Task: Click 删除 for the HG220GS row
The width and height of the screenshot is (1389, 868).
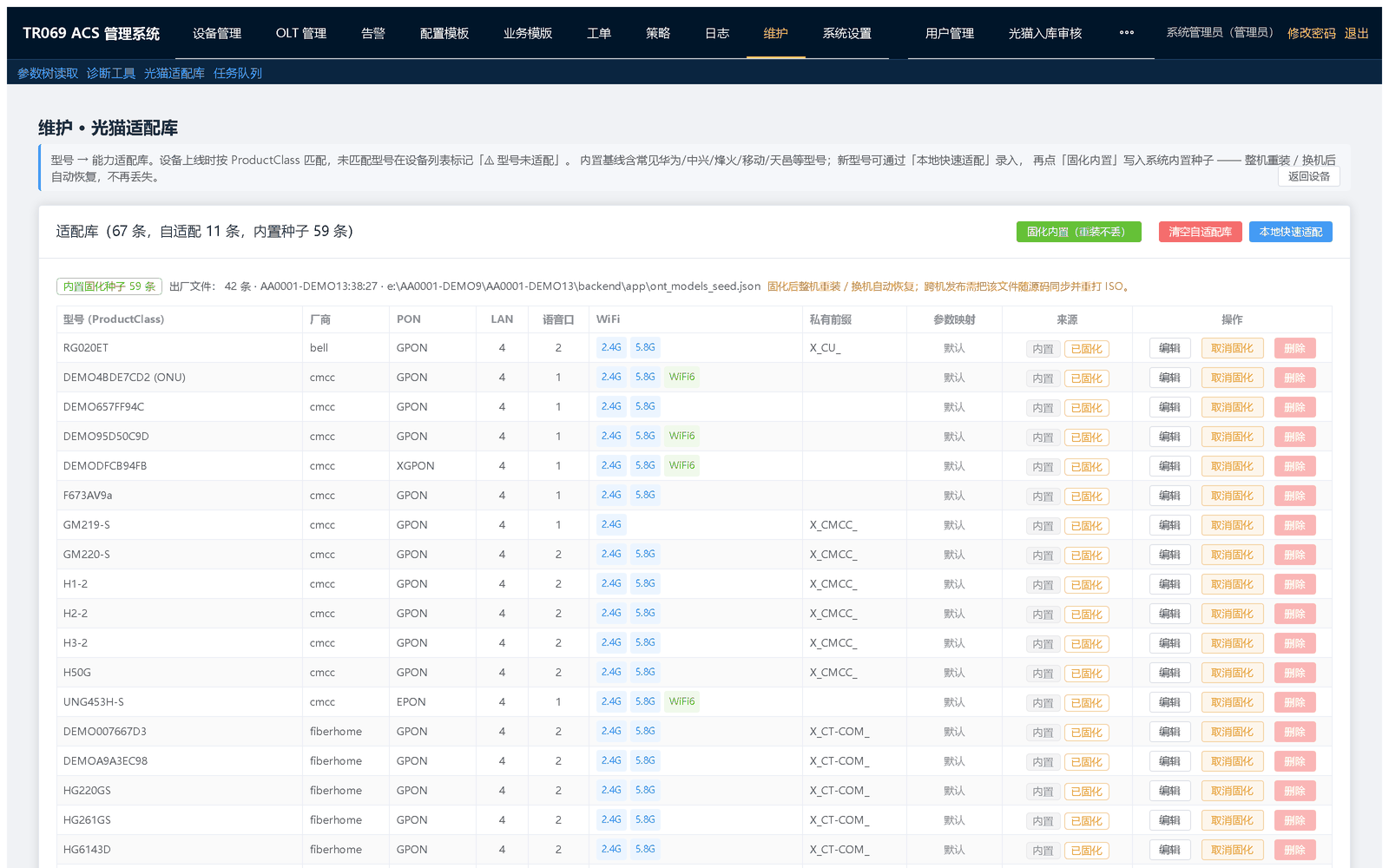Action: click(1295, 791)
